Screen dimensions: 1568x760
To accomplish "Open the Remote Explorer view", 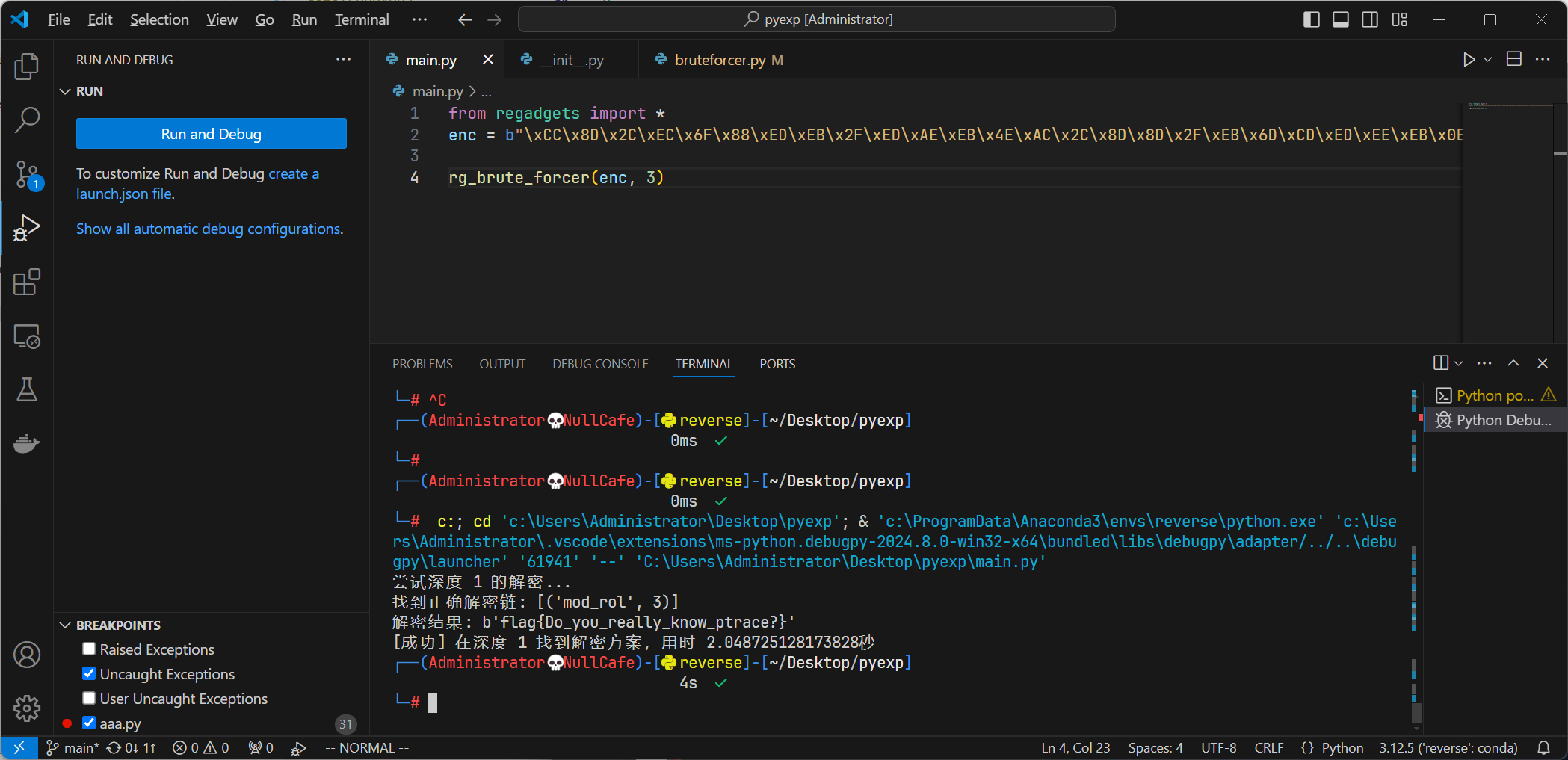I will pyautogui.click(x=27, y=336).
